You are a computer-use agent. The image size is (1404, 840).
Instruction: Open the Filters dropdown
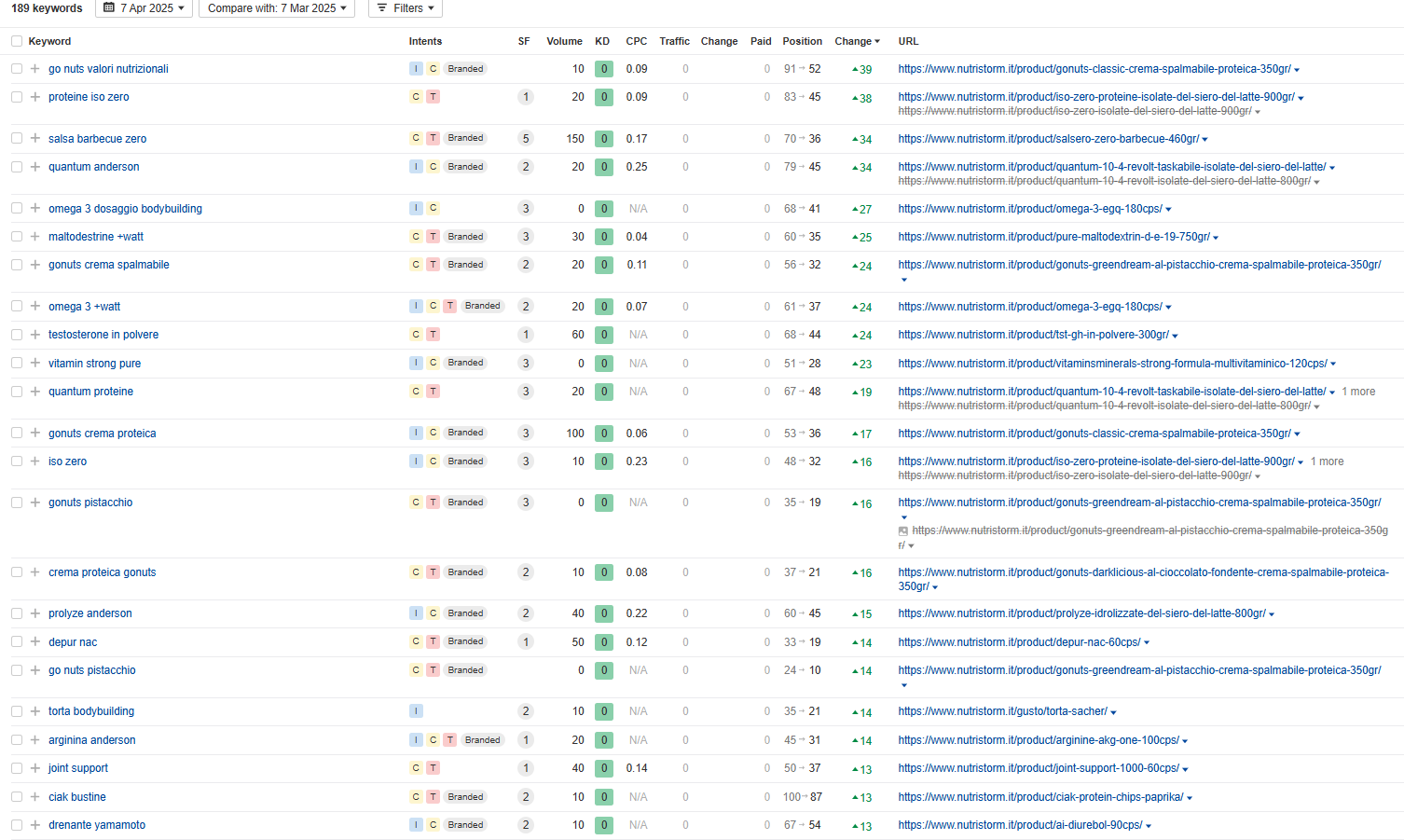point(405,8)
